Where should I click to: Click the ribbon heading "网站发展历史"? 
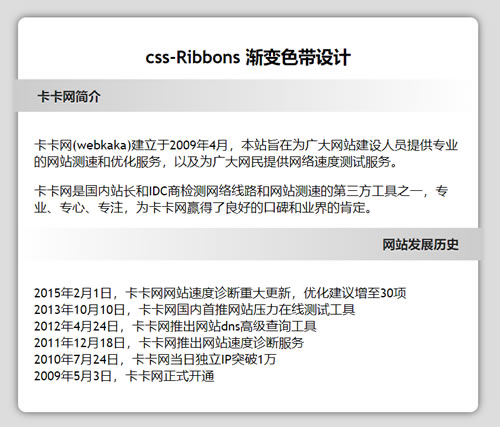(x=420, y=245)
